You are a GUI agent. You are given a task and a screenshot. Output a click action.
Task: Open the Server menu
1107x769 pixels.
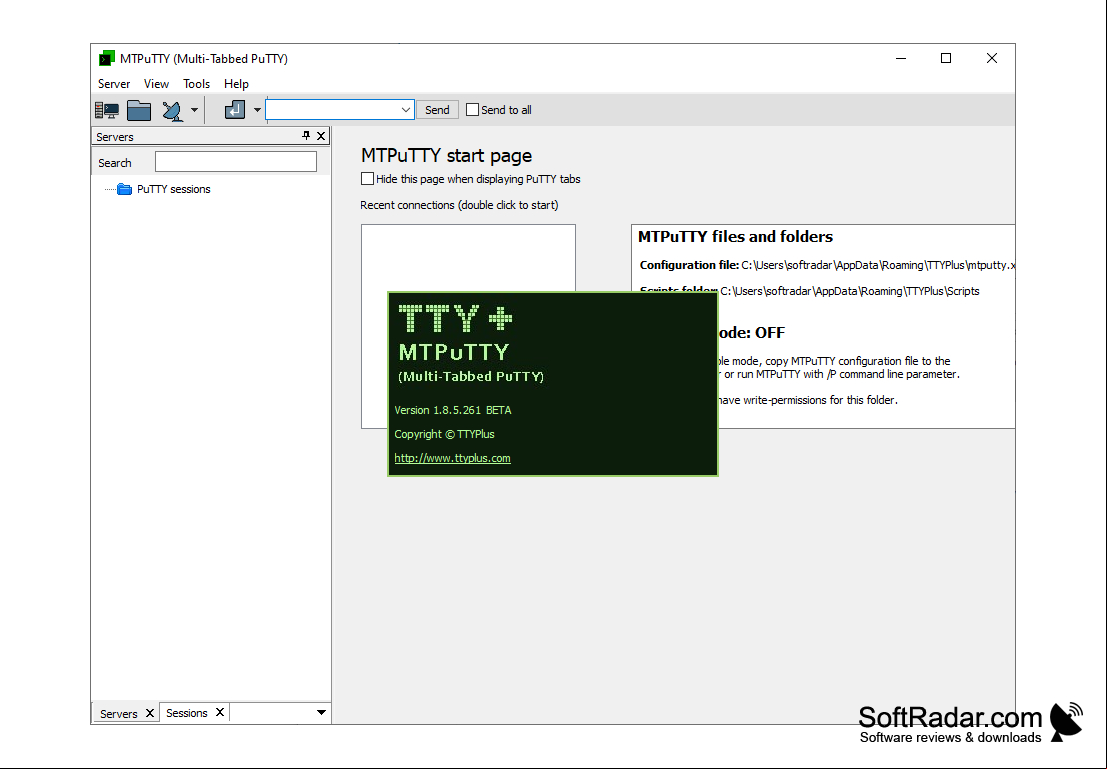(114, 84)
